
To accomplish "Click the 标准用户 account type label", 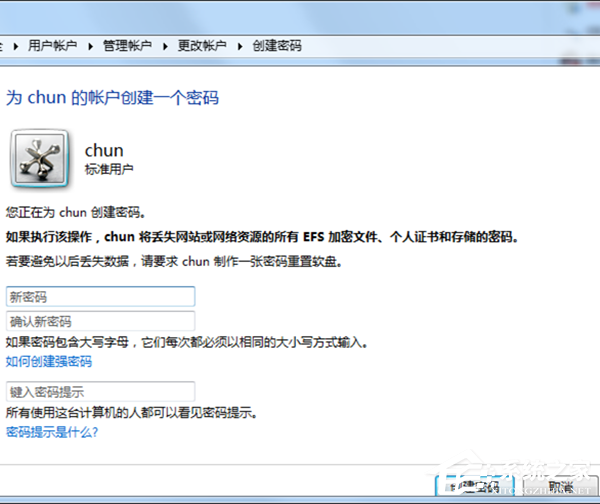I will click(x=109, y=169).
